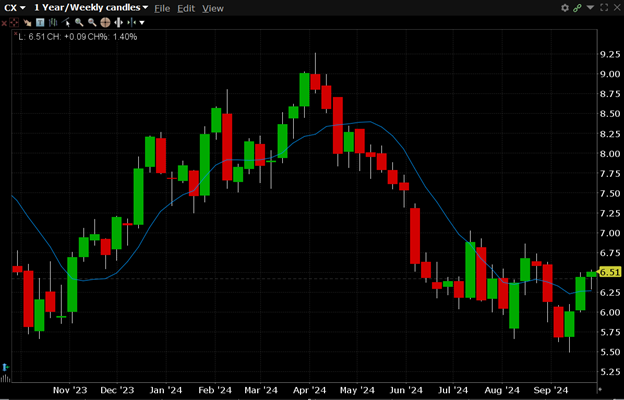Open the 1 Year/Weekly candles period dropdown
The height and width of the screenshot is (400, 624).
(x=91, y=8)
